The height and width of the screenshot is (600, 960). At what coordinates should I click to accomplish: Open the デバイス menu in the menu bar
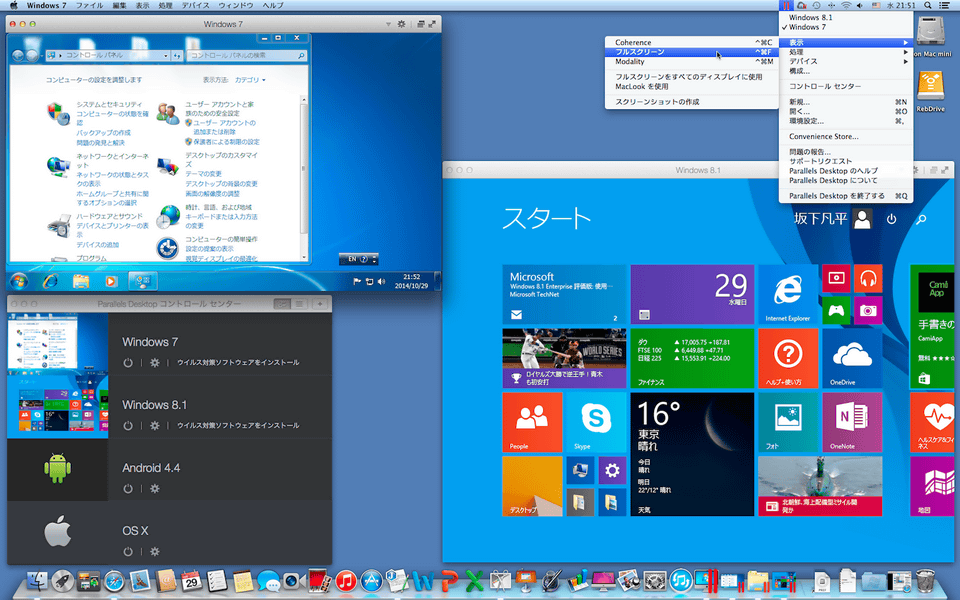[x=195, y=6]
